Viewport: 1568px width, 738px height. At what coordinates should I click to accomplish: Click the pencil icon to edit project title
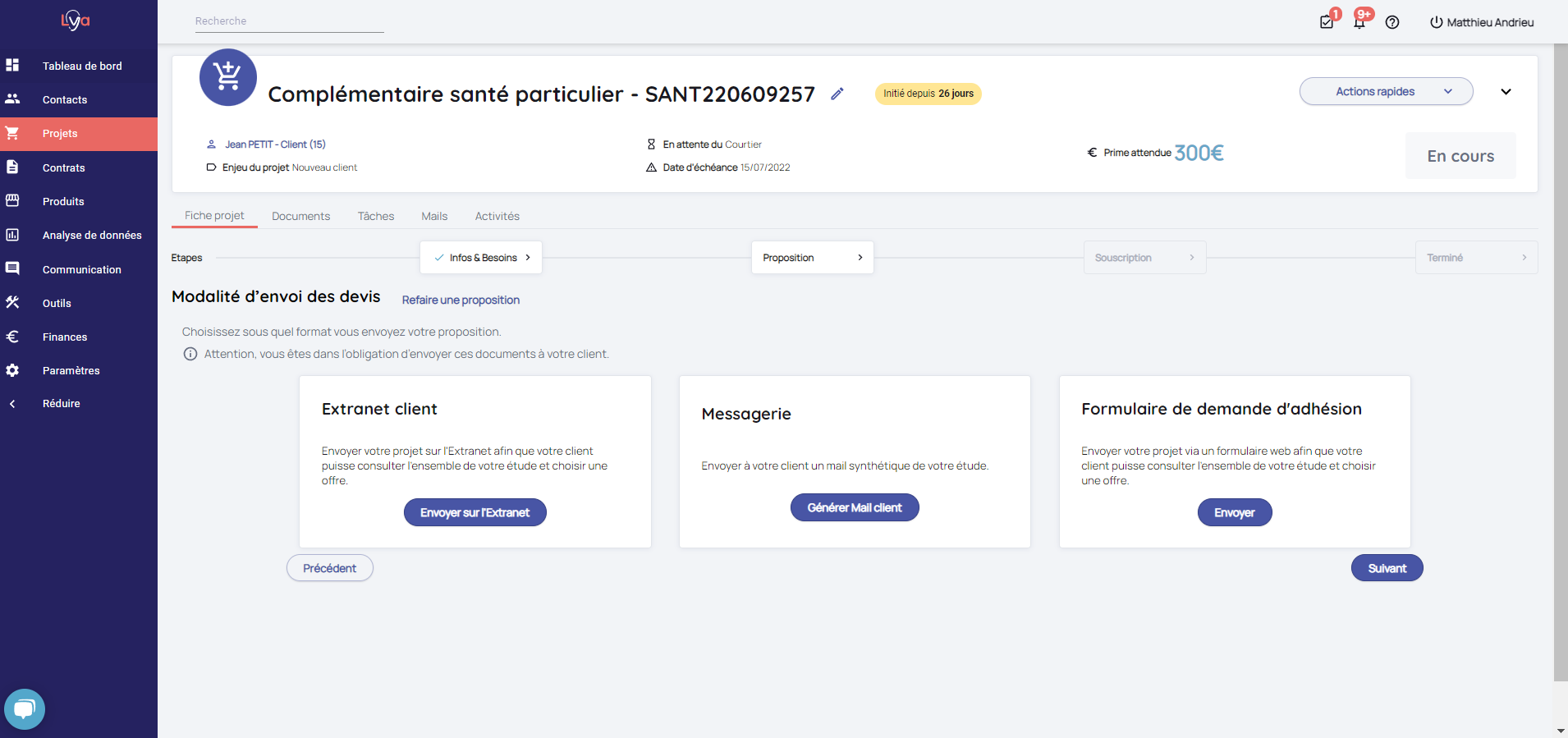837,94
